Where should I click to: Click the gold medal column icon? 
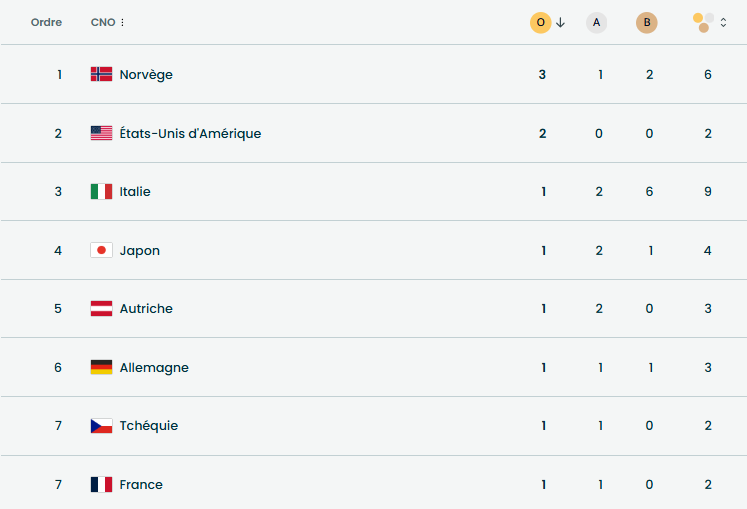point(540,23)
